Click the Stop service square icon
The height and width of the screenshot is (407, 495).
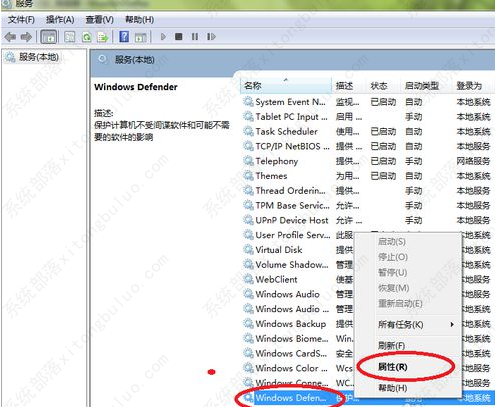click(179, 36)
